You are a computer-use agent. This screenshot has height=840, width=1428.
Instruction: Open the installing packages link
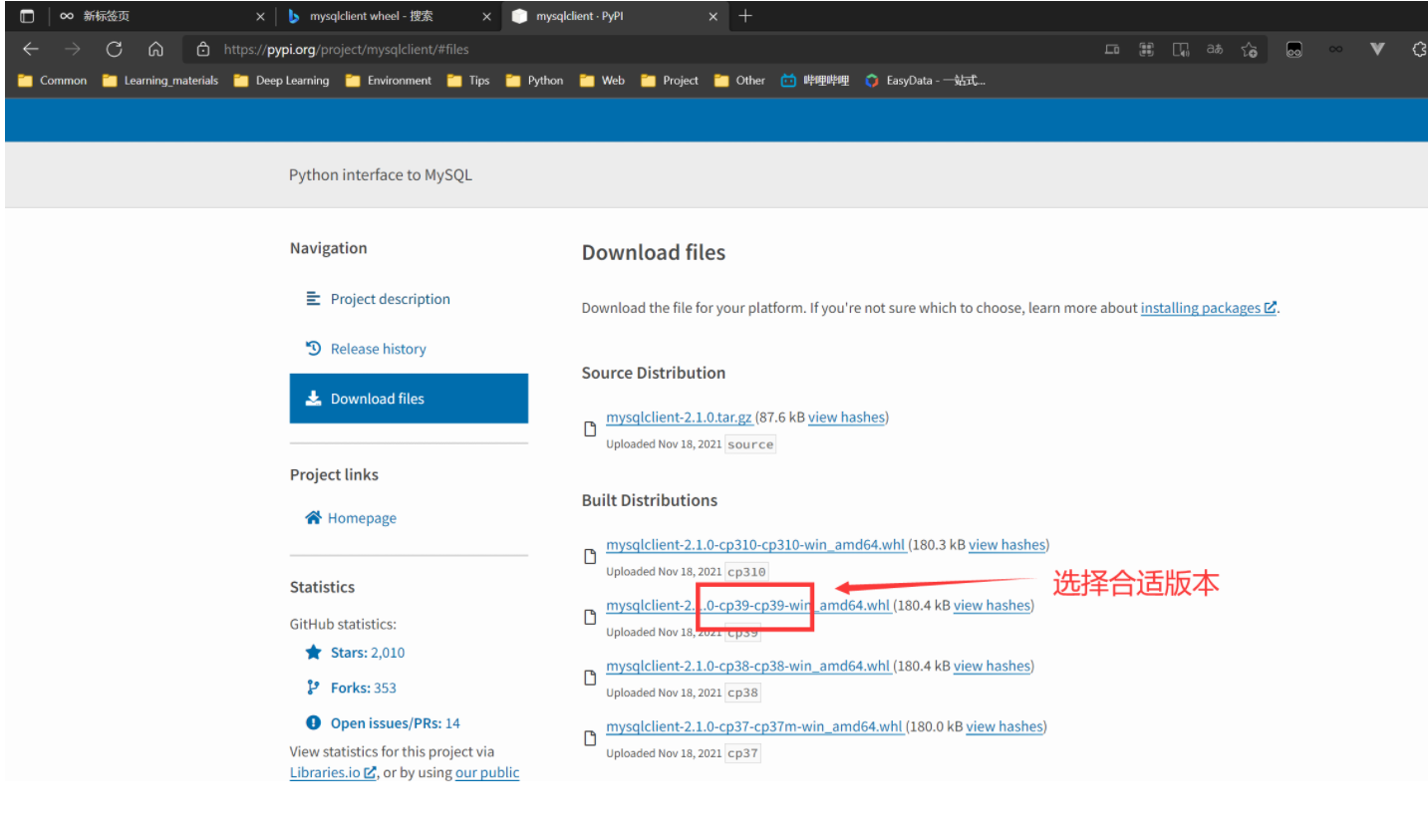pos(1208,308)
